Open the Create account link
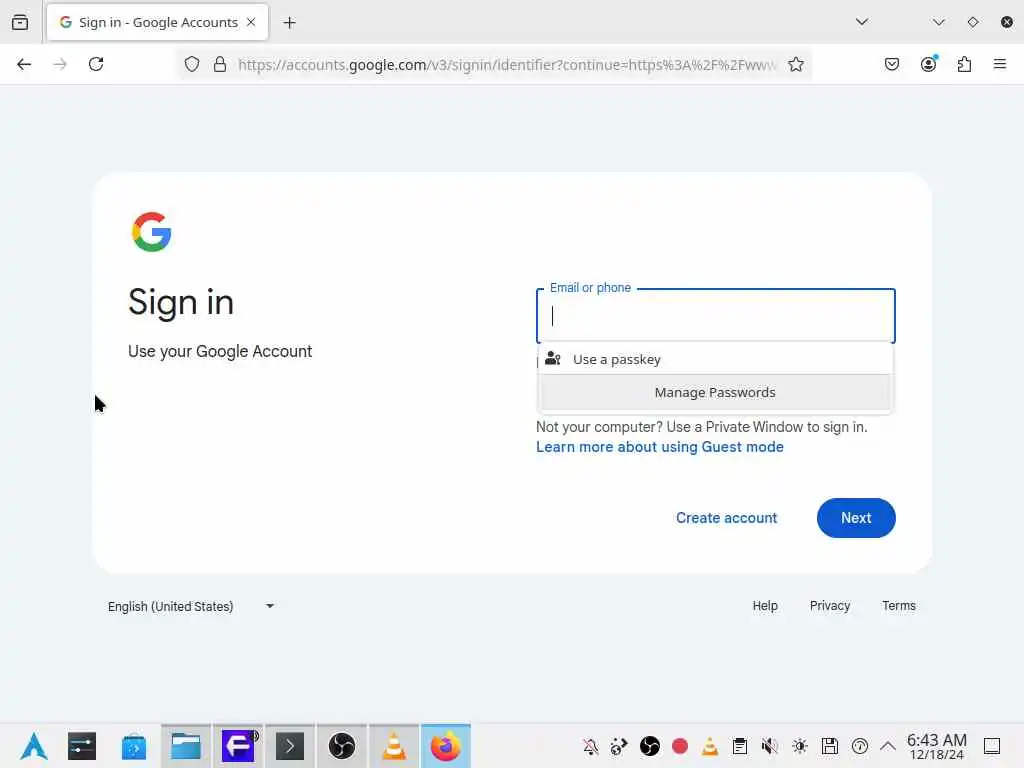The image size is (1024, 768). tap(726, 518)
